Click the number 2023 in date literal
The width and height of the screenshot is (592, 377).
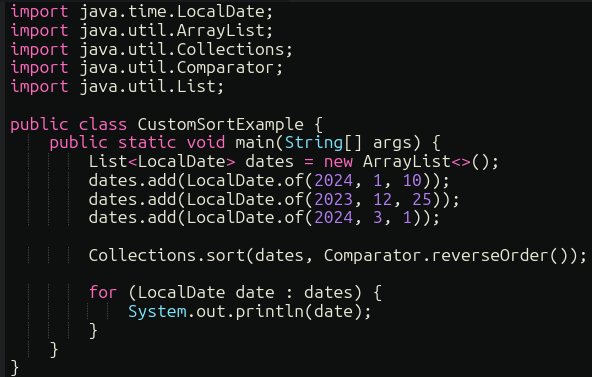click(x=333, y=199)
